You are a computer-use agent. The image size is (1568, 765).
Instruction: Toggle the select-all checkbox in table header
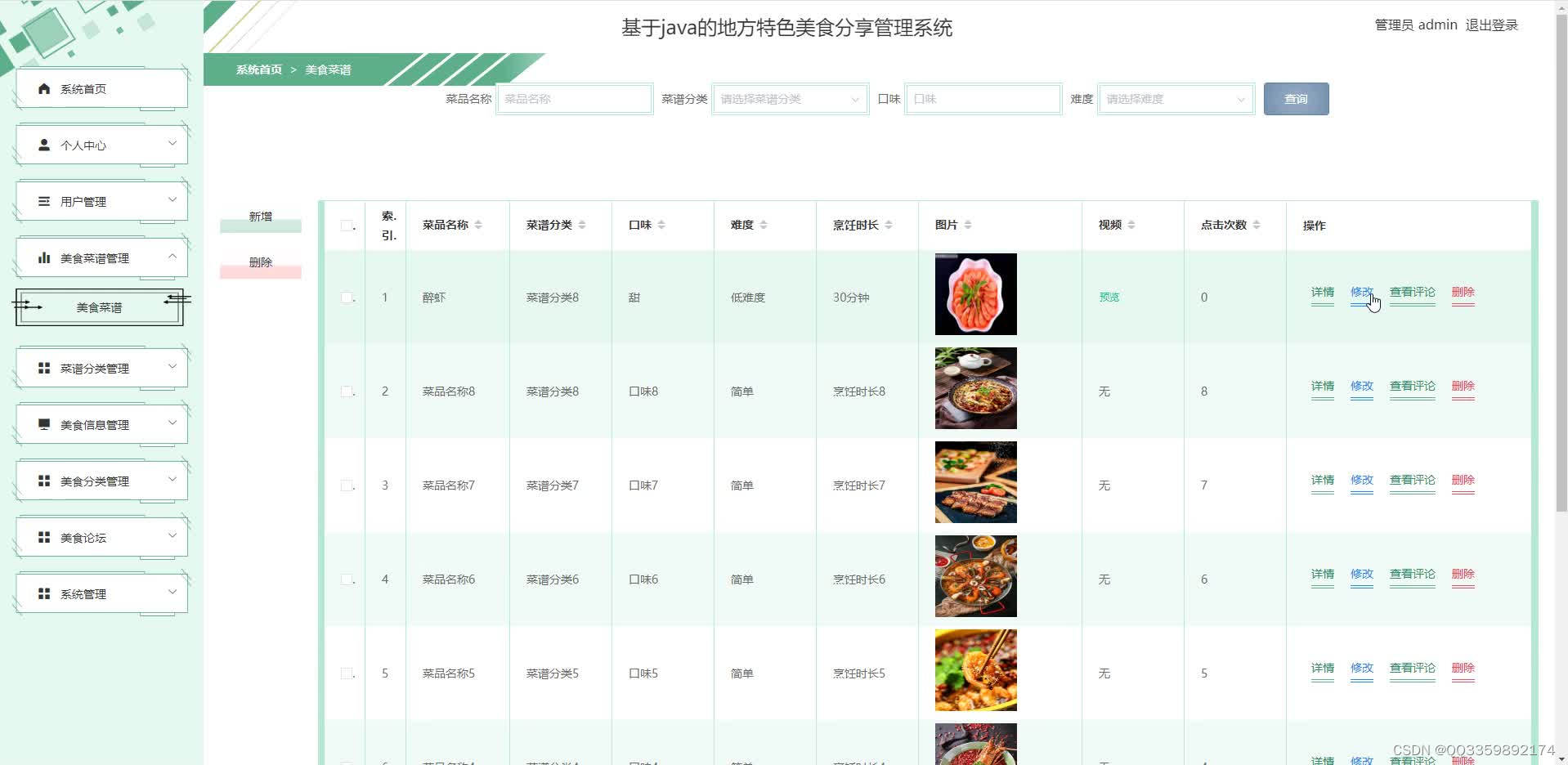point(347,226)
